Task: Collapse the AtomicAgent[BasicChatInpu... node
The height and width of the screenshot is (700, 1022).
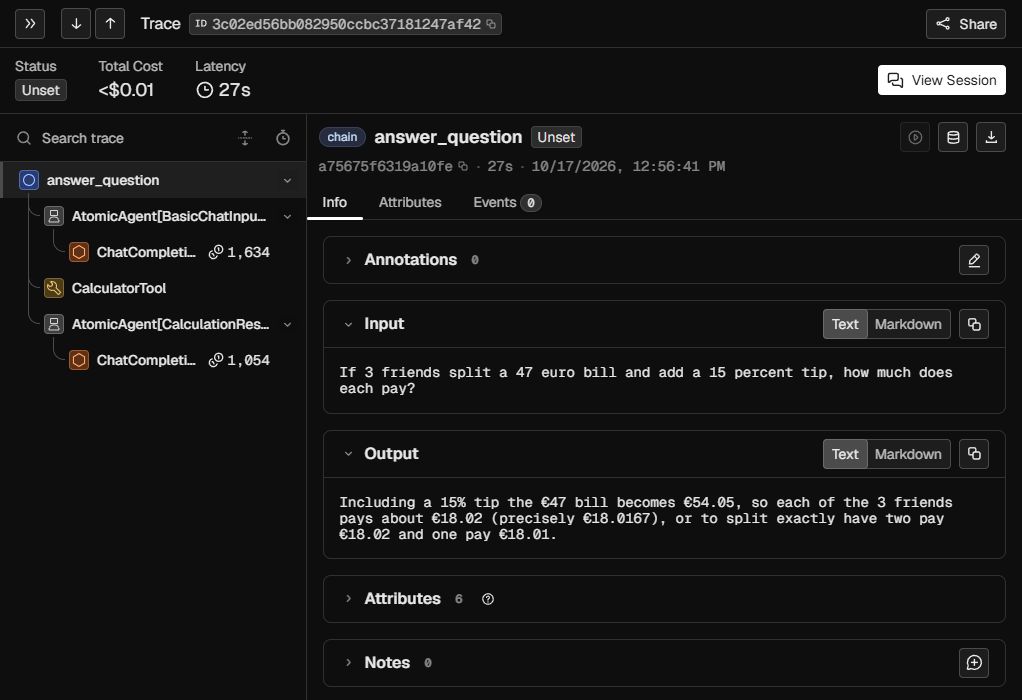Action: click(x=287, y=216)
